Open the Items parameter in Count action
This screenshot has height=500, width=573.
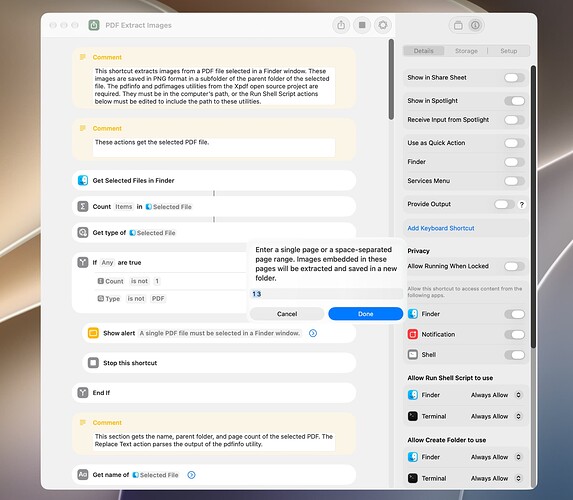[x=124, y=207]
